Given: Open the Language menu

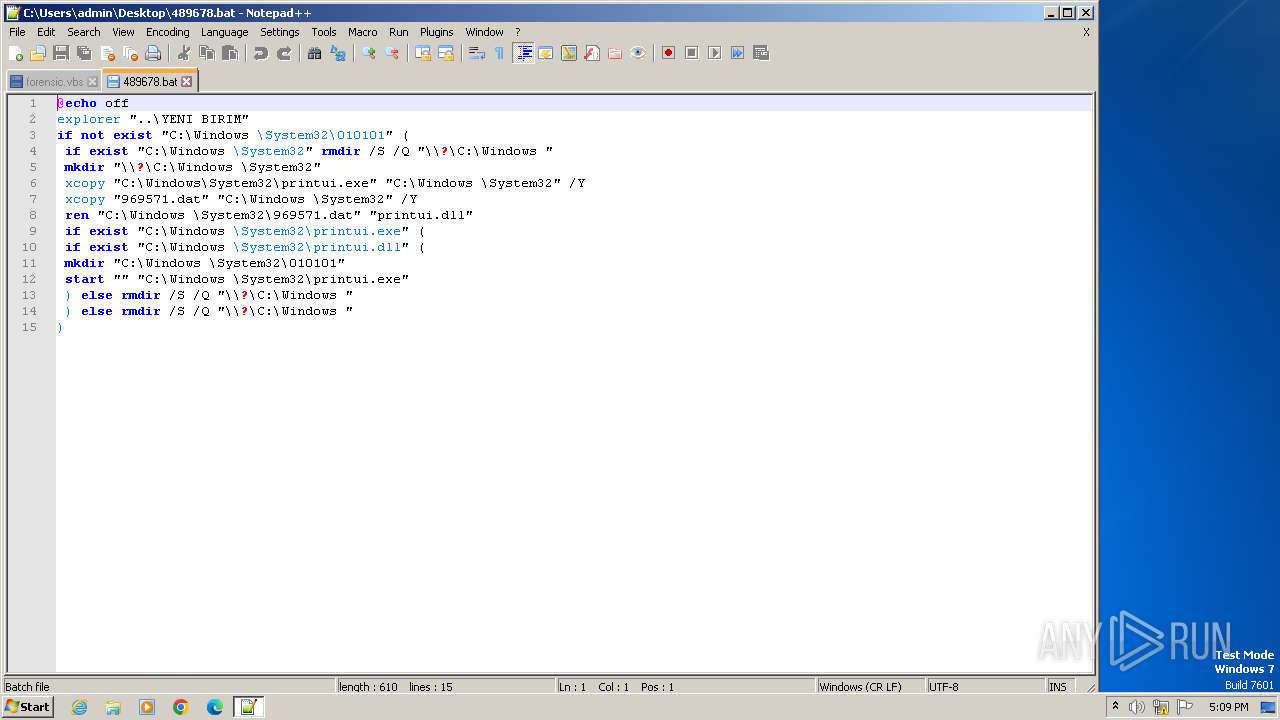Looking at the screenshot, I should [224, 32].
